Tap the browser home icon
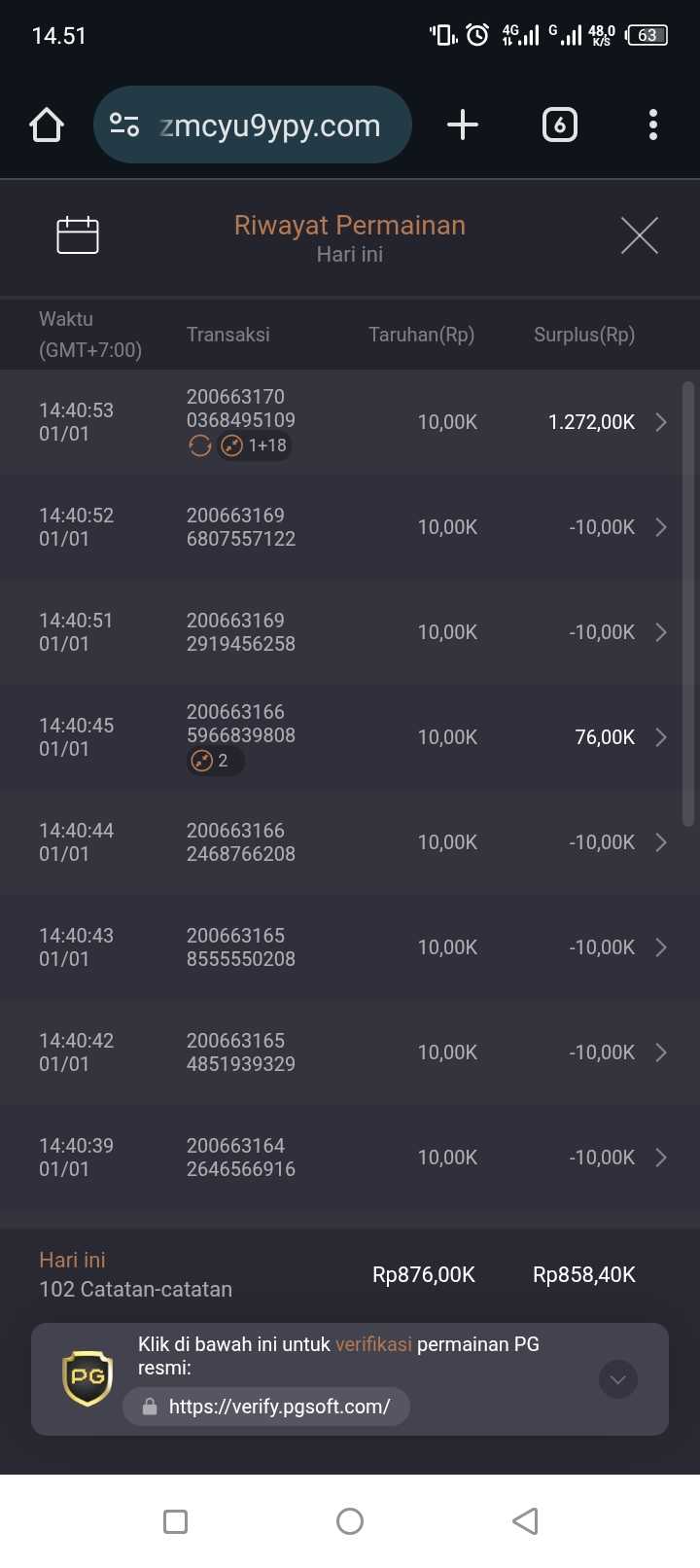 click(47, 125)
